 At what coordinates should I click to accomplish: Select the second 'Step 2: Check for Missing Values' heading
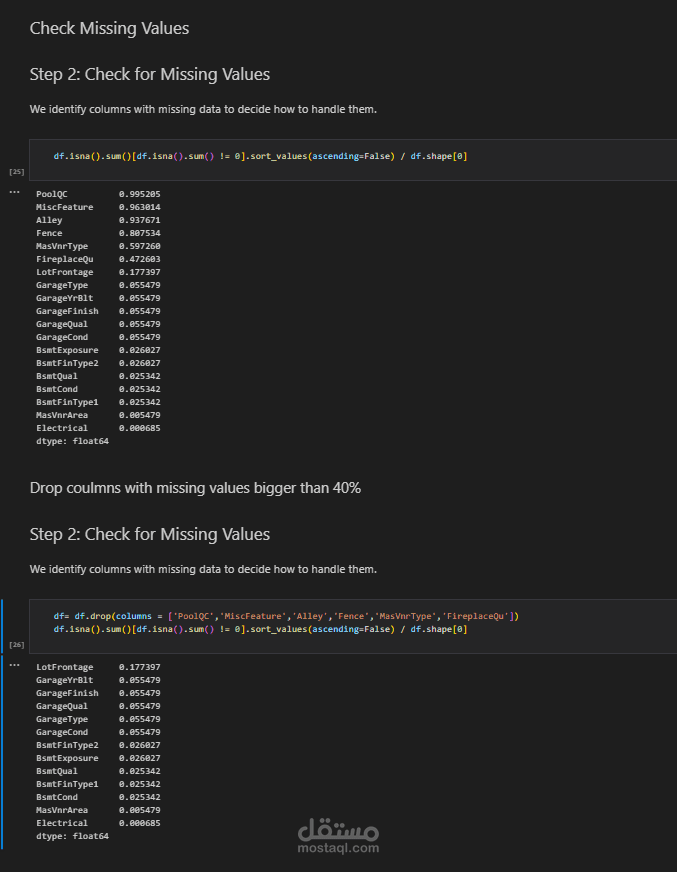coord(150,534)
